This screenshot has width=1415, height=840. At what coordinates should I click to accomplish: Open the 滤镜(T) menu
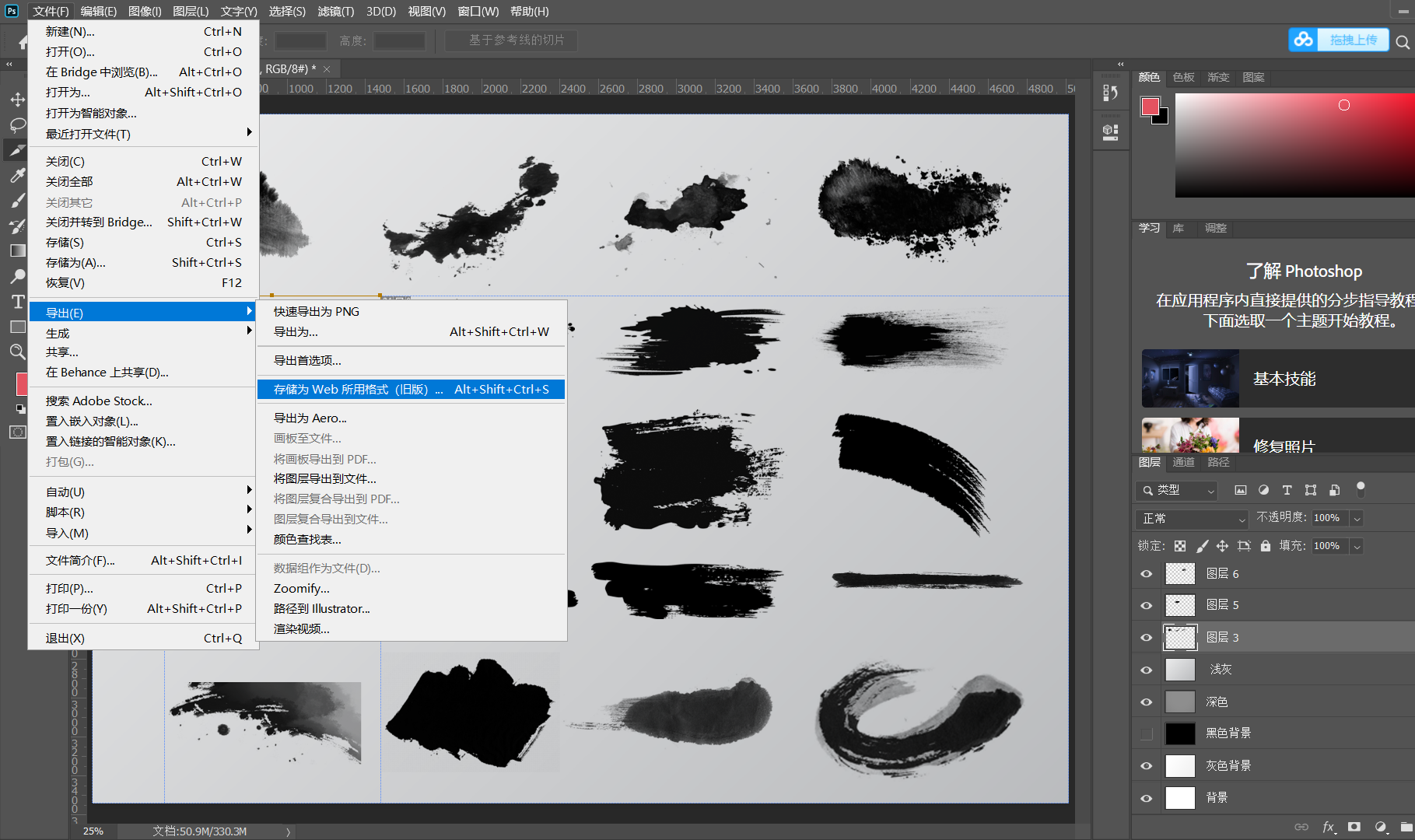point(336,11)
